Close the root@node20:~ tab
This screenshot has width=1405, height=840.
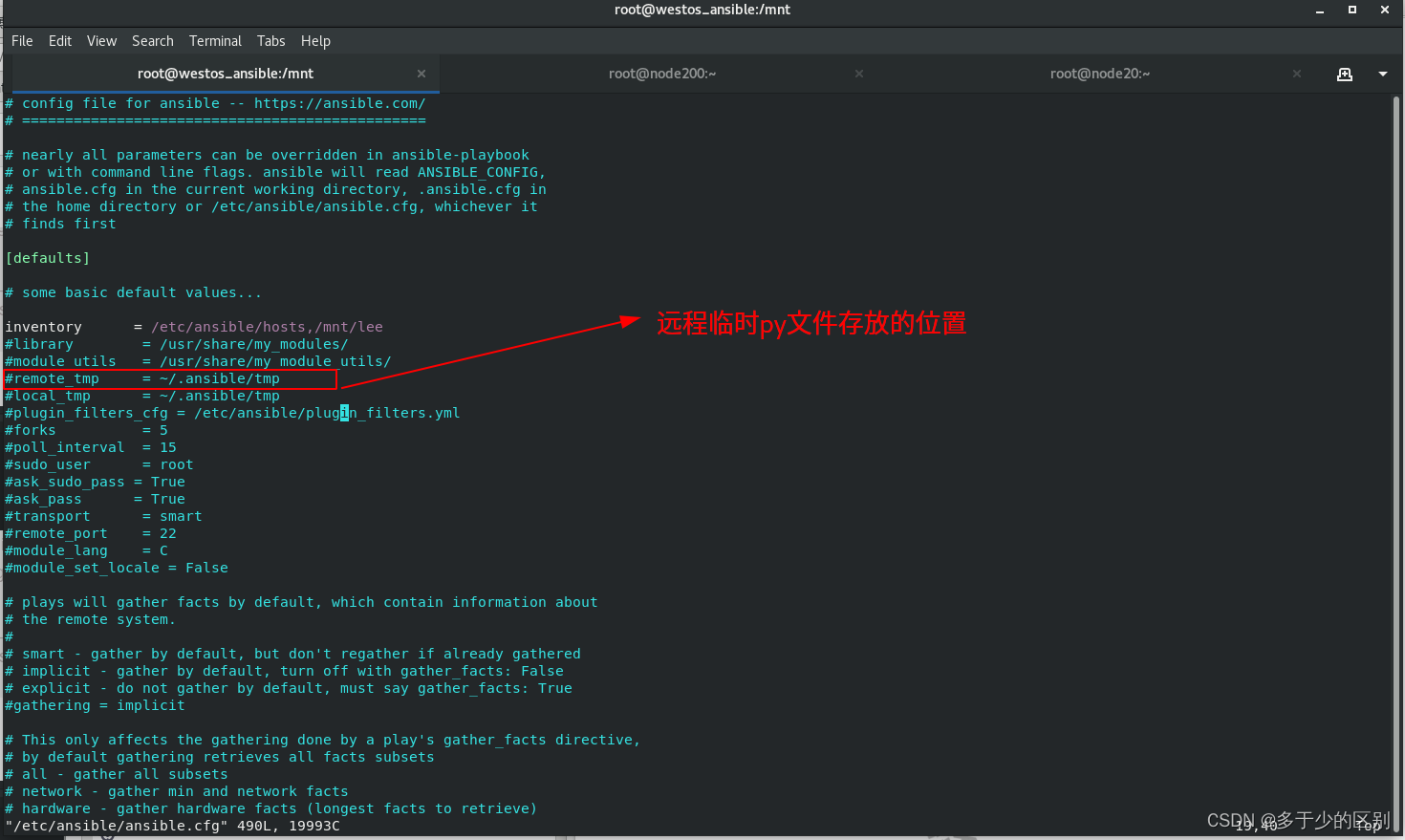tap(1297, 74)
